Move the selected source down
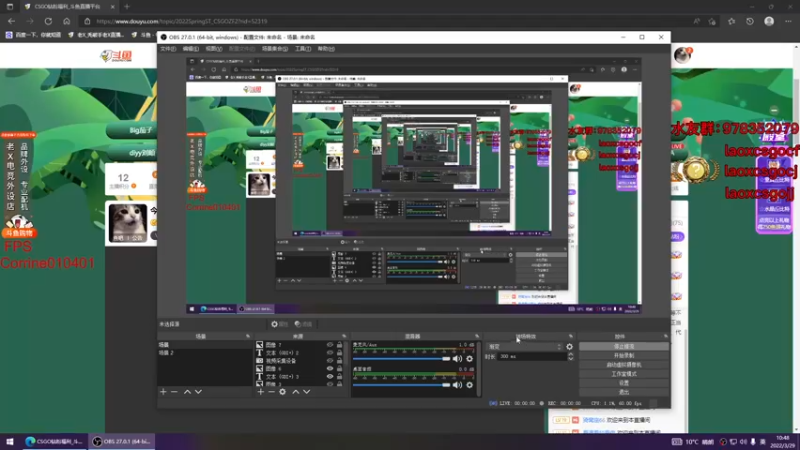The image size is (800, 450). pos(307,392)
